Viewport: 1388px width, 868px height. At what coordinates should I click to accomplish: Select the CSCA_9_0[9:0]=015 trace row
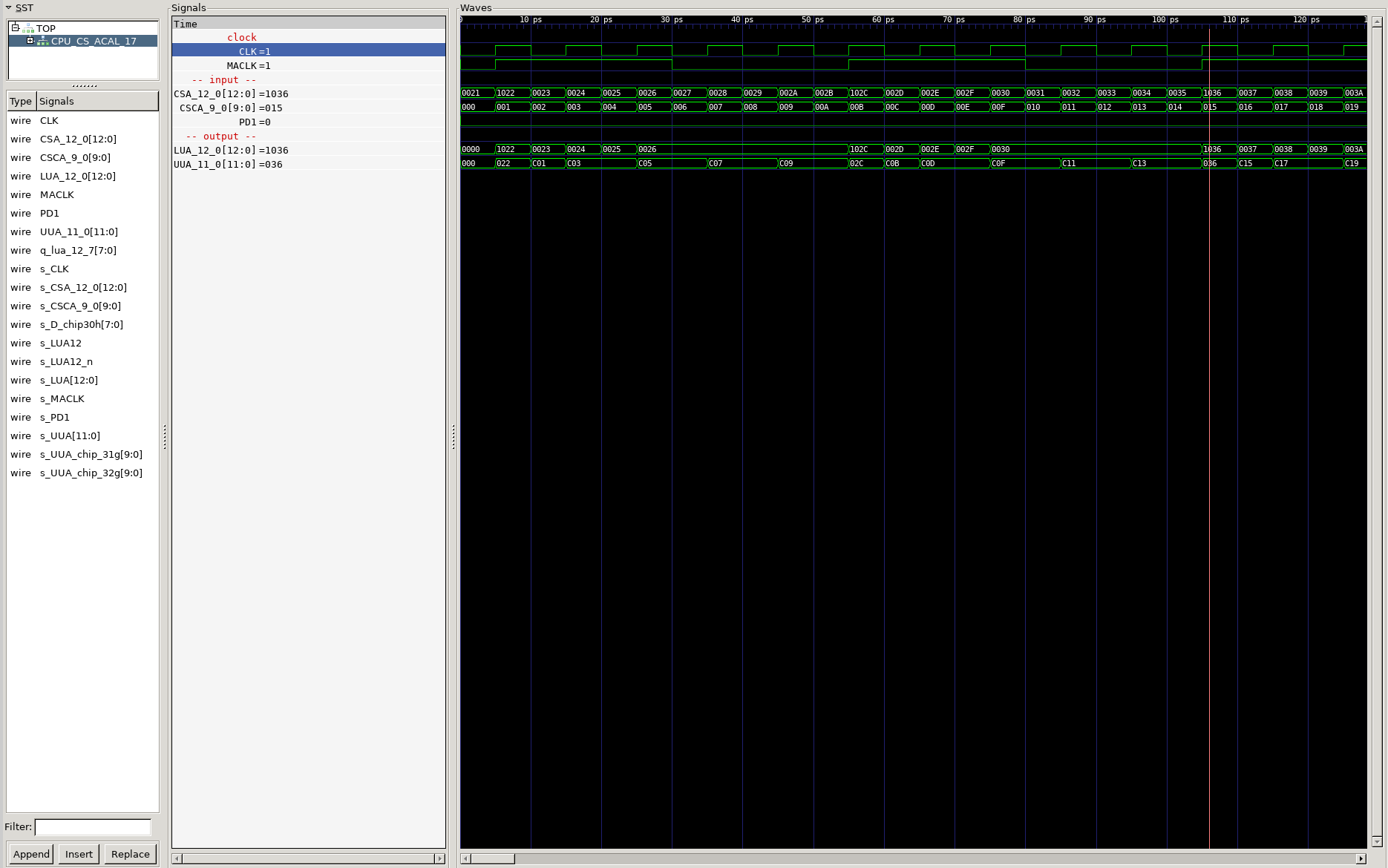click(309, 108)
